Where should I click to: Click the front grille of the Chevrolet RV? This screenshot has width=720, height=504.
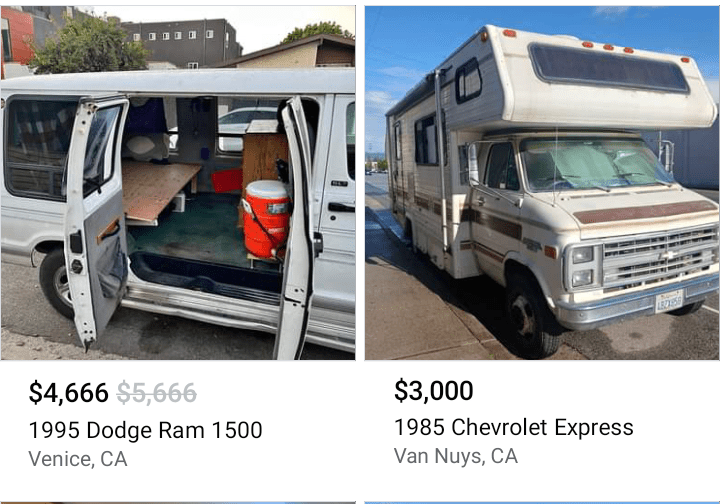point(660,257)
